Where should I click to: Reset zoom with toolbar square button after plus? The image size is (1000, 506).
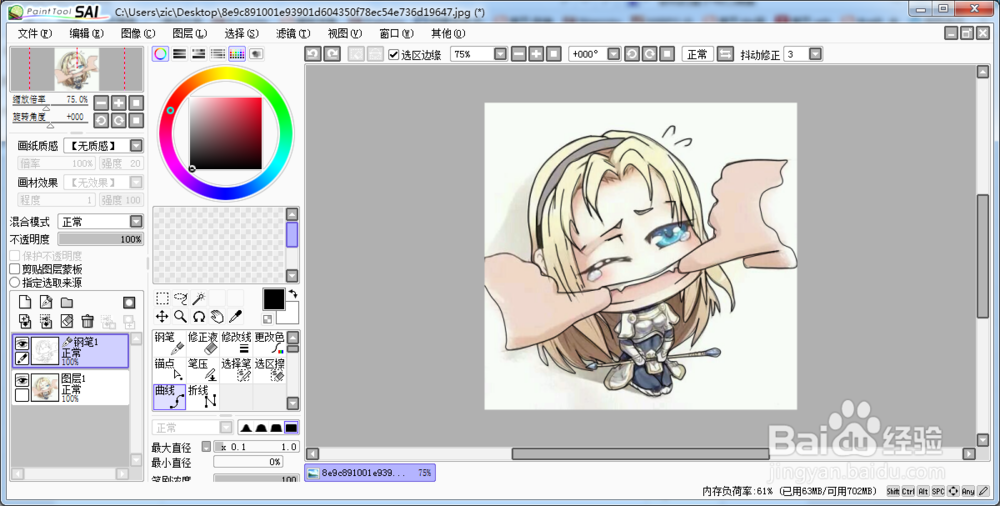[x=554, y=54]
